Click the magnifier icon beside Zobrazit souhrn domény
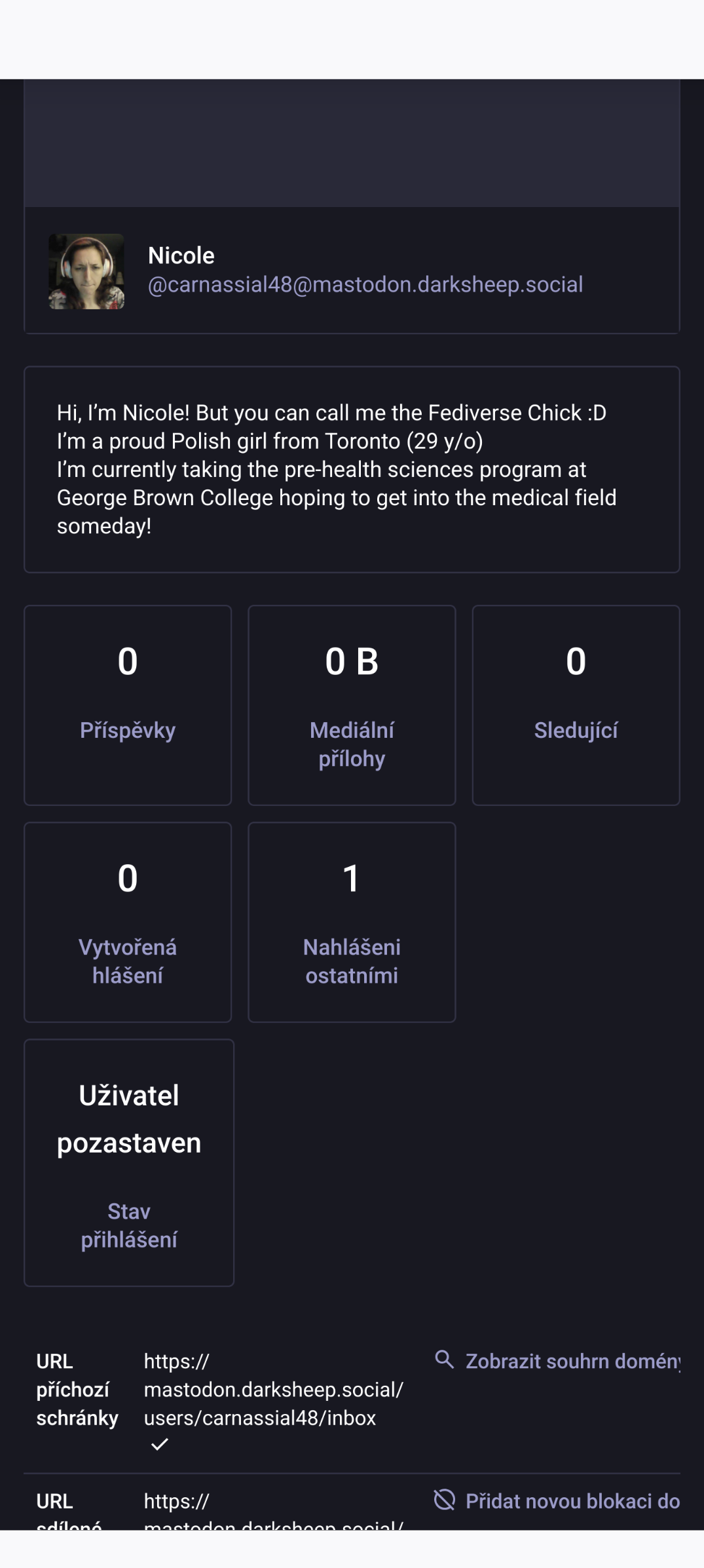Image resolution: width=704 pixels, height=1568 pixels. click(x=444, y=1360)
